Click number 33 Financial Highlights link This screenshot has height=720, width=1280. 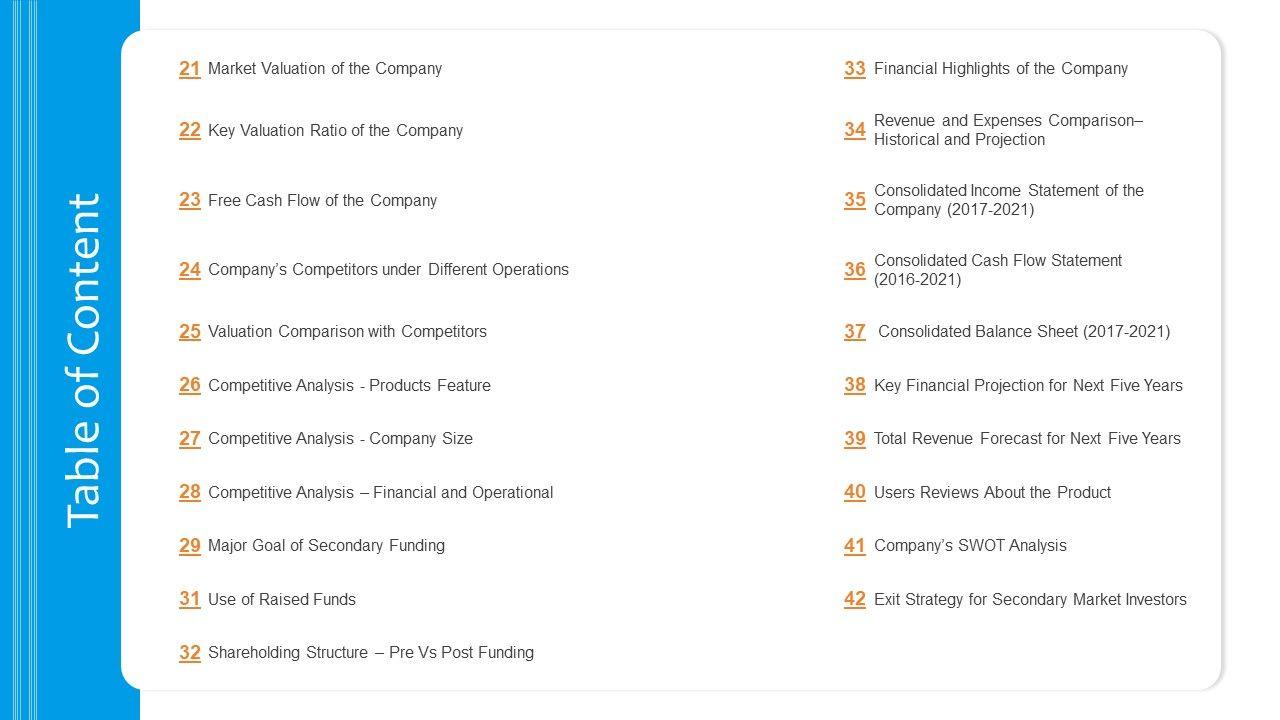(x=855, y=69)
